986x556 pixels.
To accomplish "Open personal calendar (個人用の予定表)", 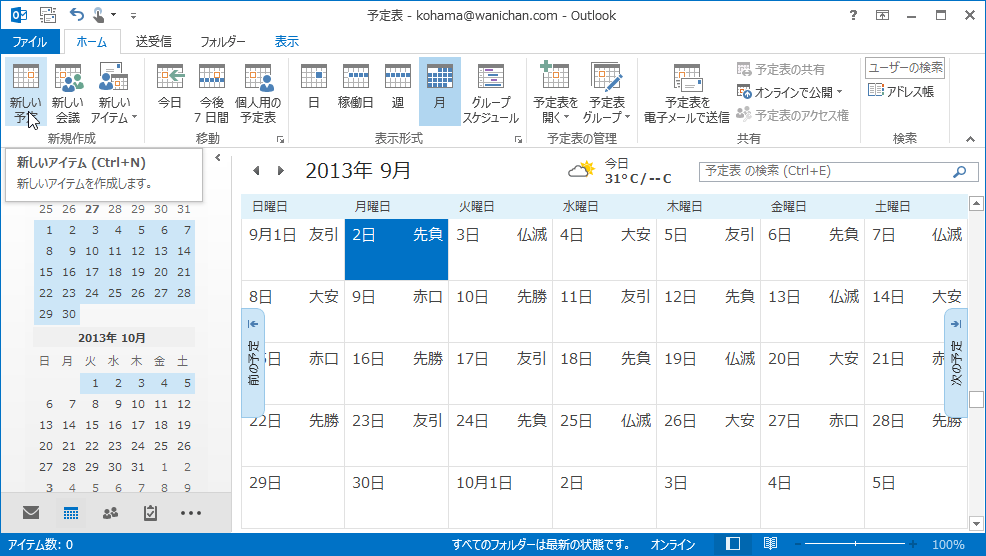I will point(258,92).
